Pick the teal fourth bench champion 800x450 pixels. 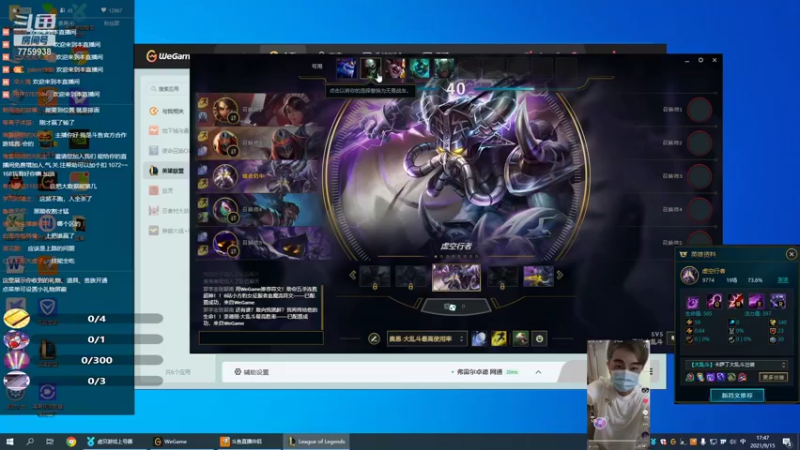[419, 68]
